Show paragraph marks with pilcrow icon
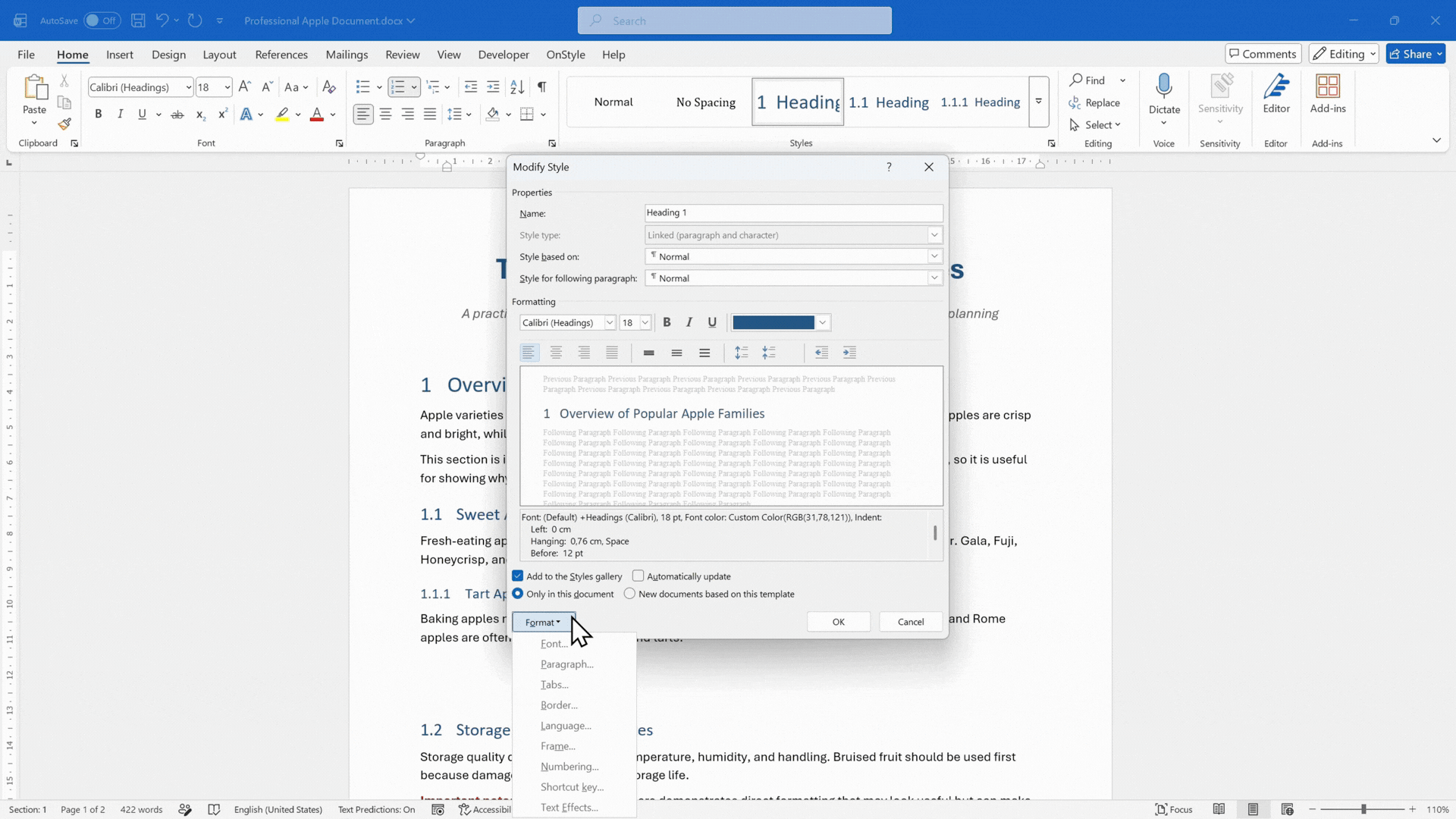The image size is (1456, 819). click(541, 87)
